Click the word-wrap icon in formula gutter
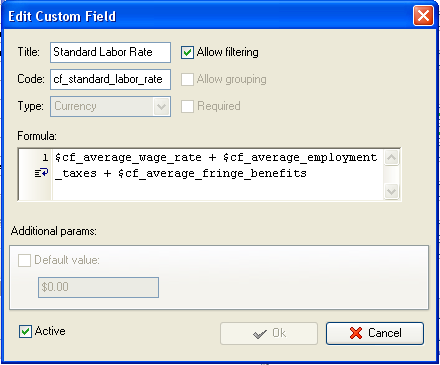This screenshot has height=365, width=440. point(42,173)
